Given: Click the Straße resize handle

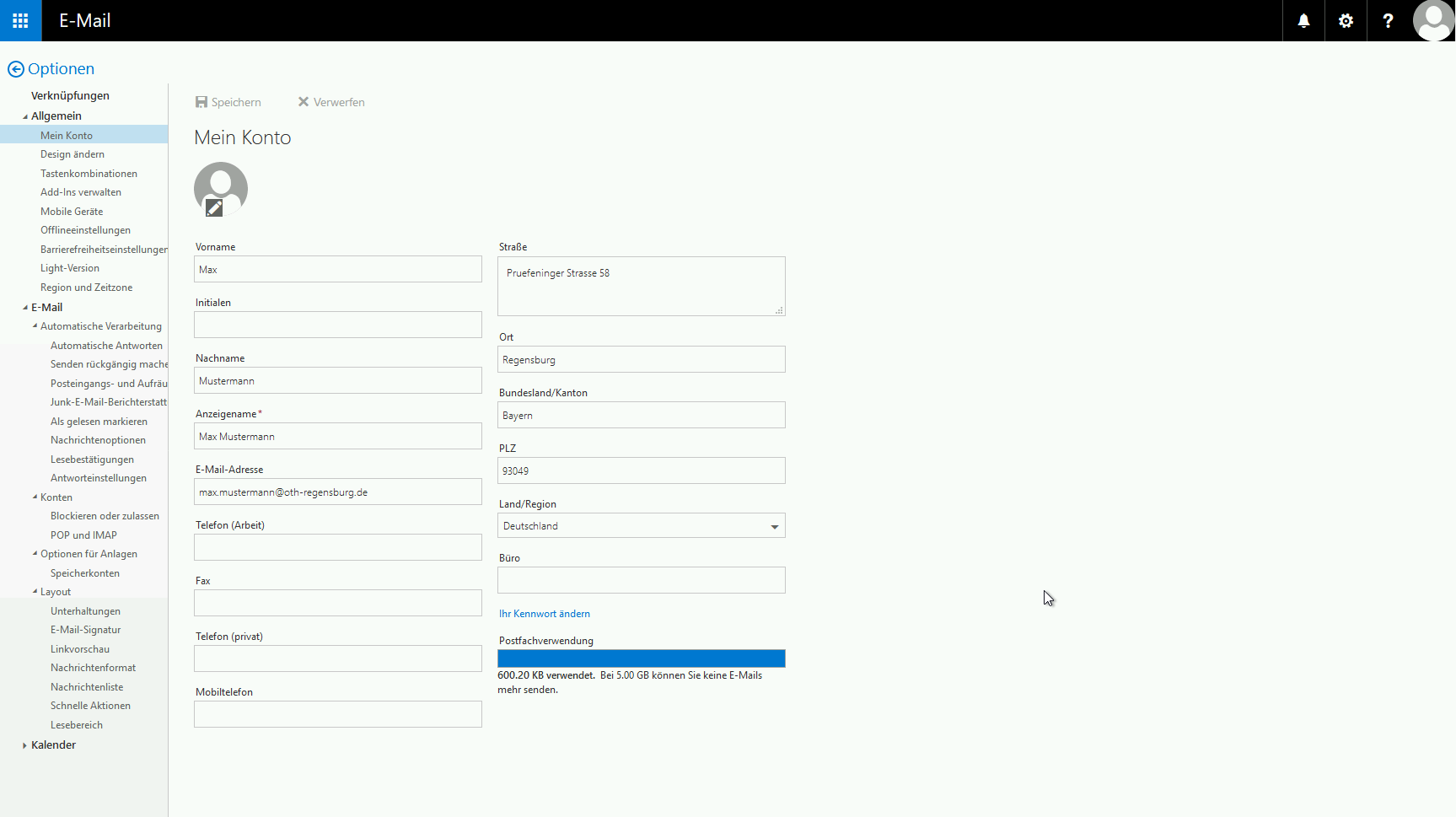Looking at the screenshot, I should pyautogui.click(x=779, y=310).
